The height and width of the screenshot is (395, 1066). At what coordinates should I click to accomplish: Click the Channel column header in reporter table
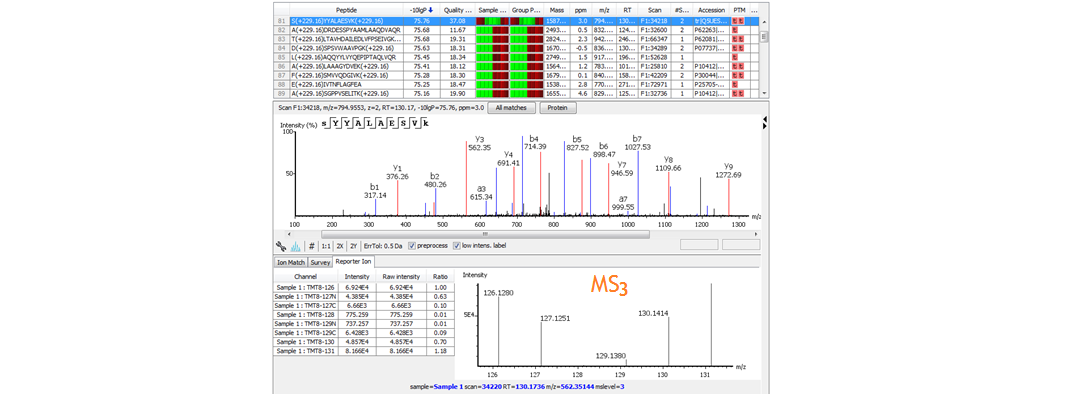pyautogui.click(x=305, y=277)
